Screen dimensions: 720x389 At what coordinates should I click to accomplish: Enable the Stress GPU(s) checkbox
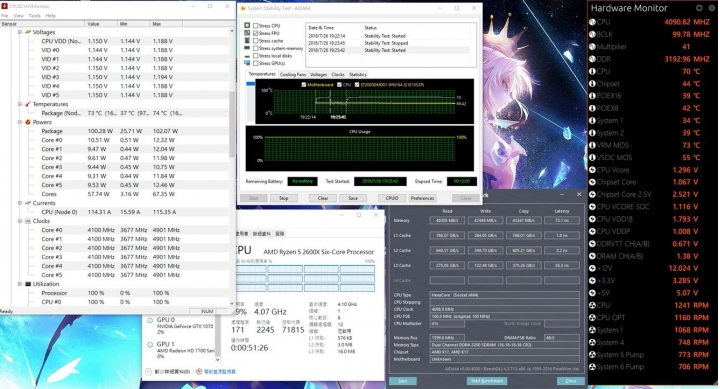(x=256, y=63)
